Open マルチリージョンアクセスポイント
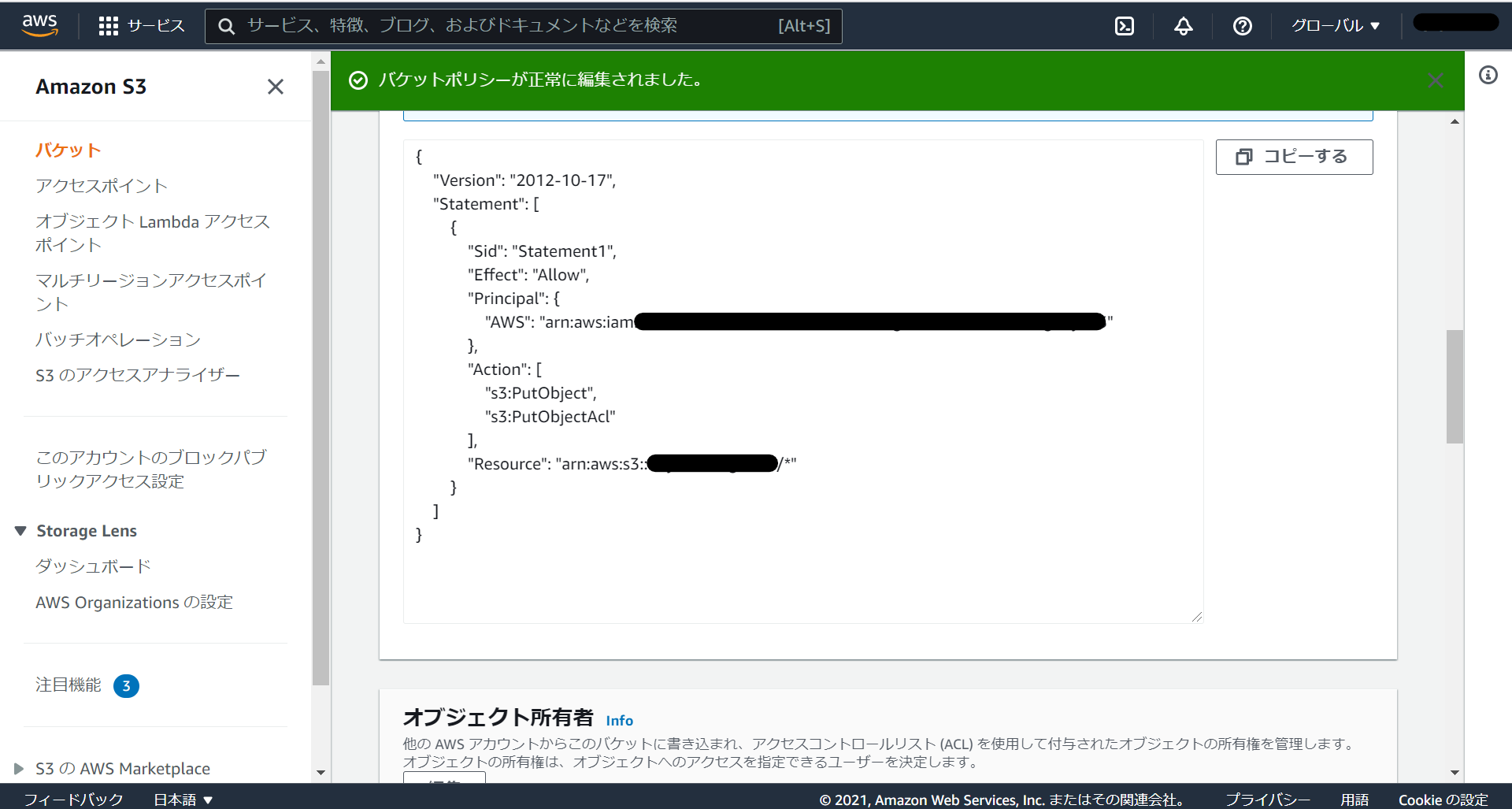 [x=151, y=292]
